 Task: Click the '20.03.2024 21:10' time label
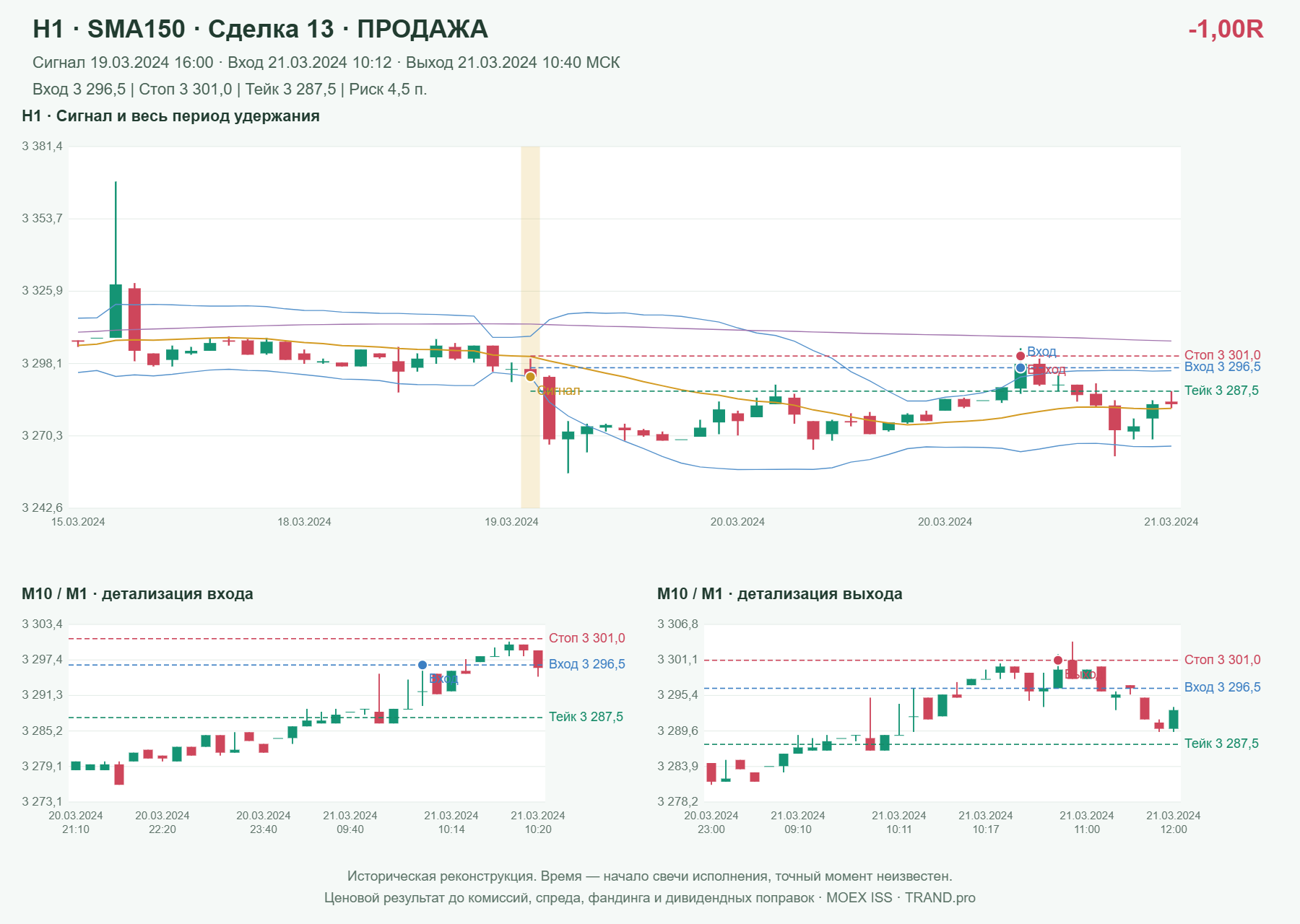76,822
